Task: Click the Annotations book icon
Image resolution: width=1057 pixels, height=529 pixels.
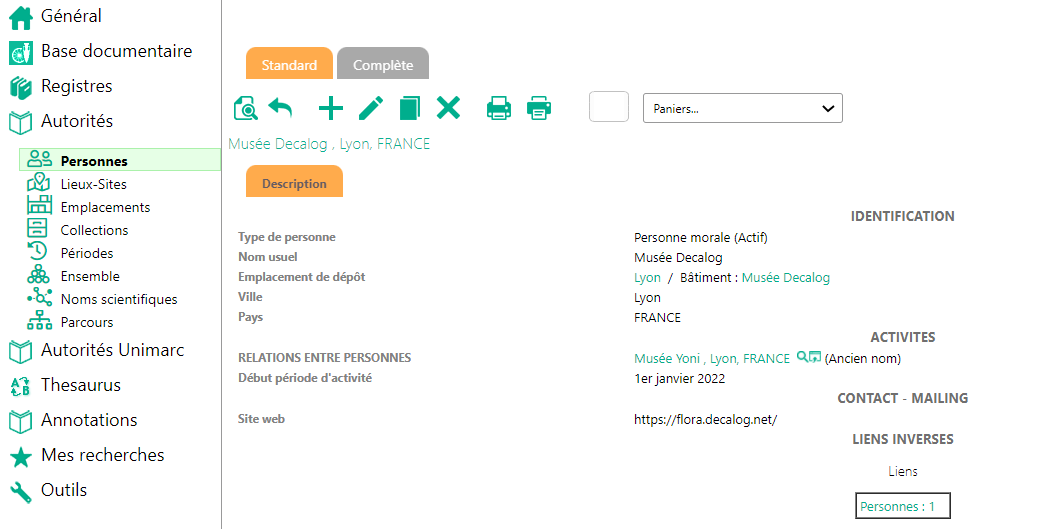Action: 21,422
